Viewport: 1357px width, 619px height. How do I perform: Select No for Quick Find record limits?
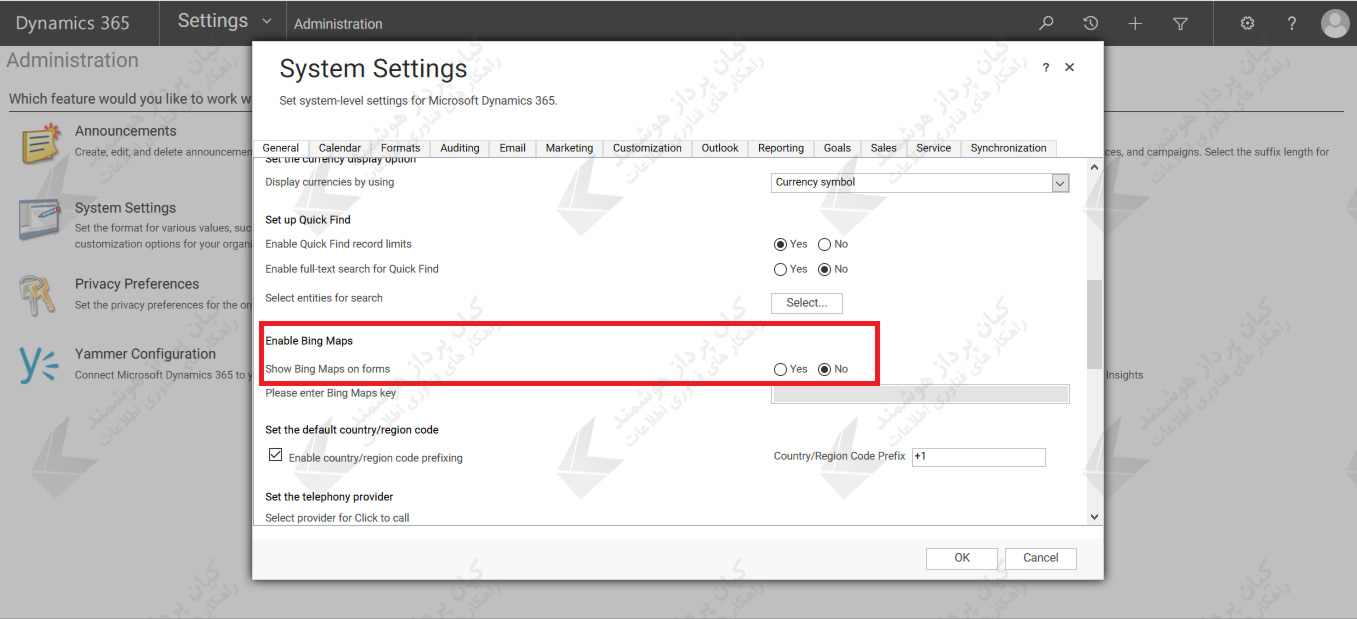point(825,244)
